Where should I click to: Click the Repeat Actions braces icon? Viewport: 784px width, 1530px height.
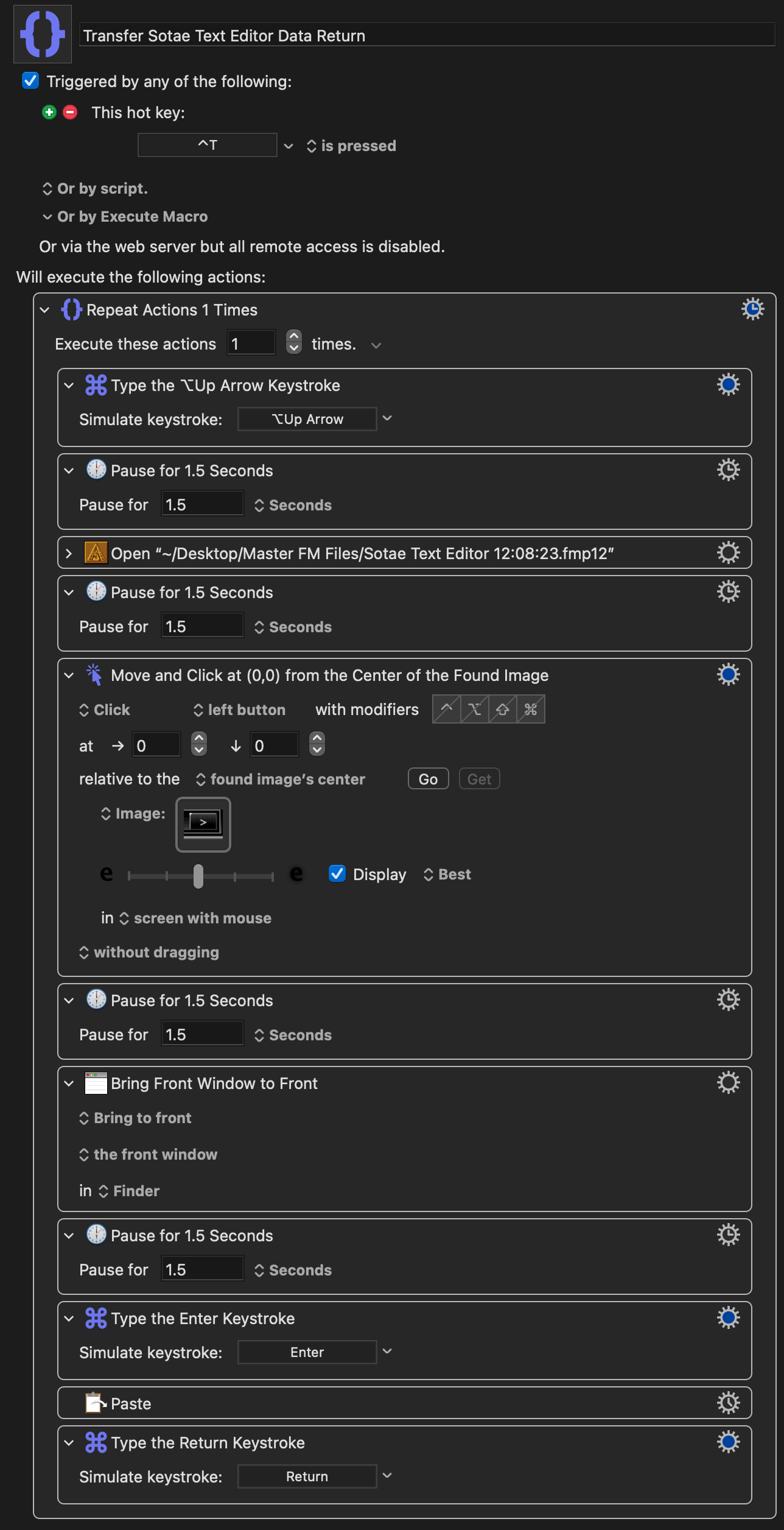(72, 309)
